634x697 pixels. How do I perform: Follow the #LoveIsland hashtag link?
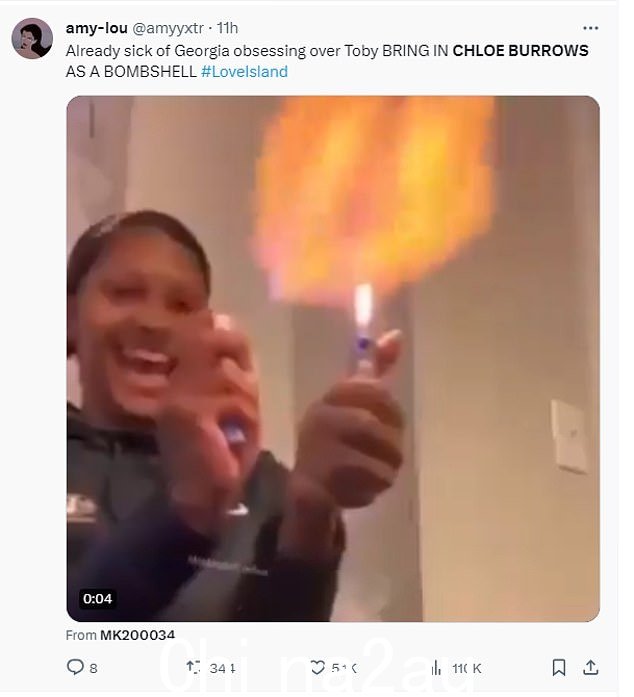[x=245, y=72]
